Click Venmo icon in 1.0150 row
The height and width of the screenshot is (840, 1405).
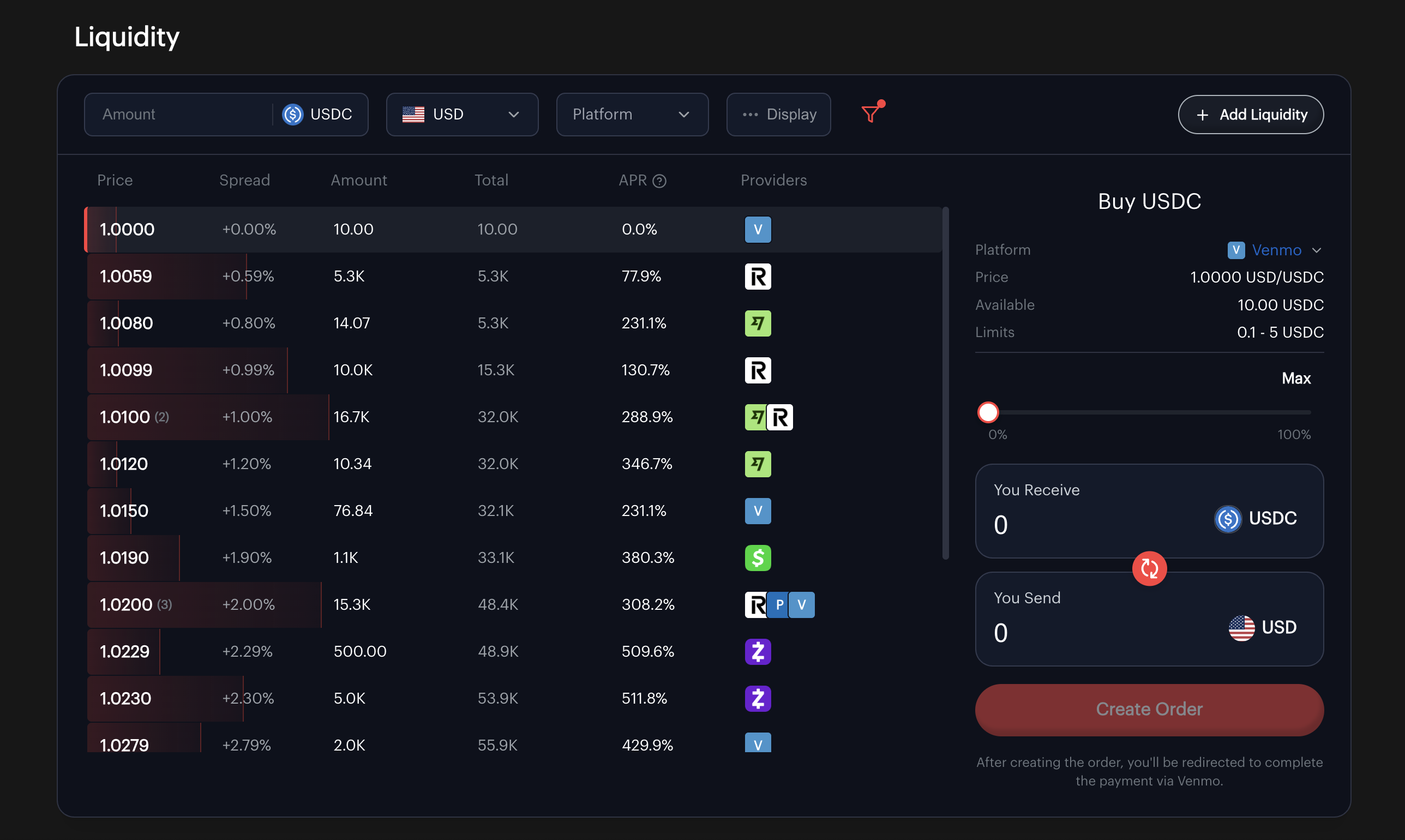[x=758, y=511]
